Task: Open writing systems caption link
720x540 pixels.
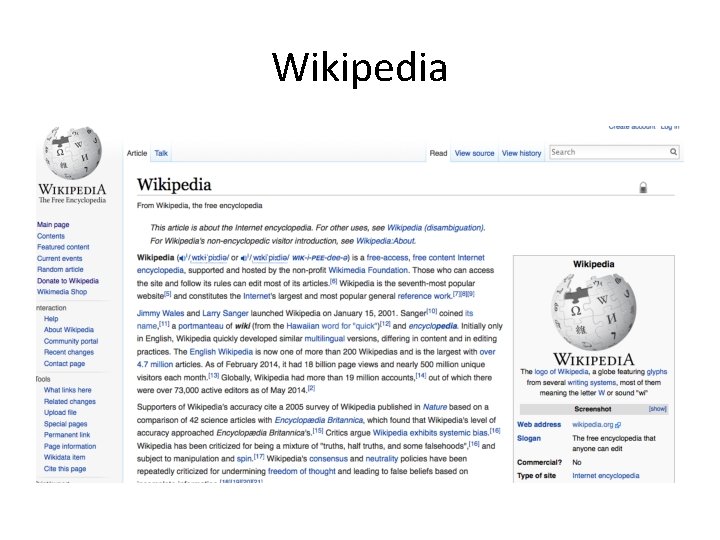Action: click(591, 382)
